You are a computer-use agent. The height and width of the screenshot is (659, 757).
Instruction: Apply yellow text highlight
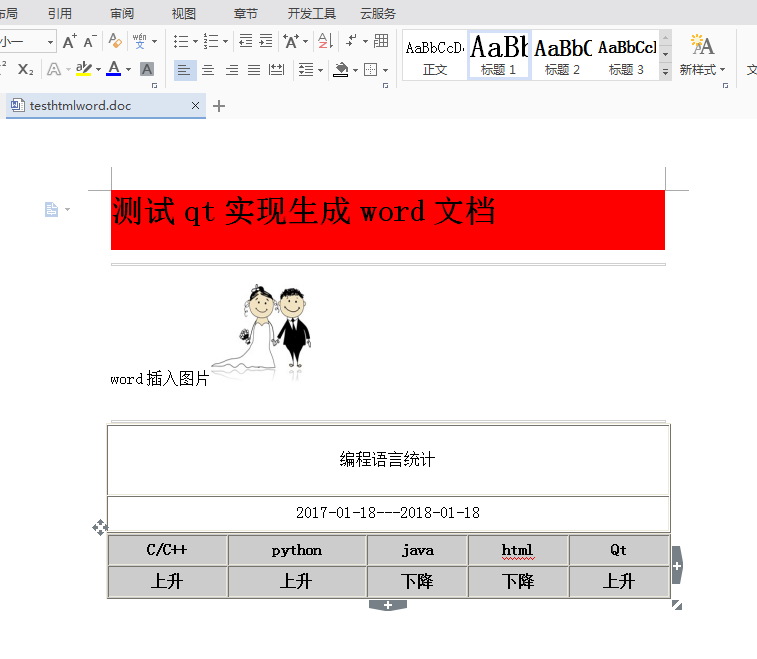84,69
